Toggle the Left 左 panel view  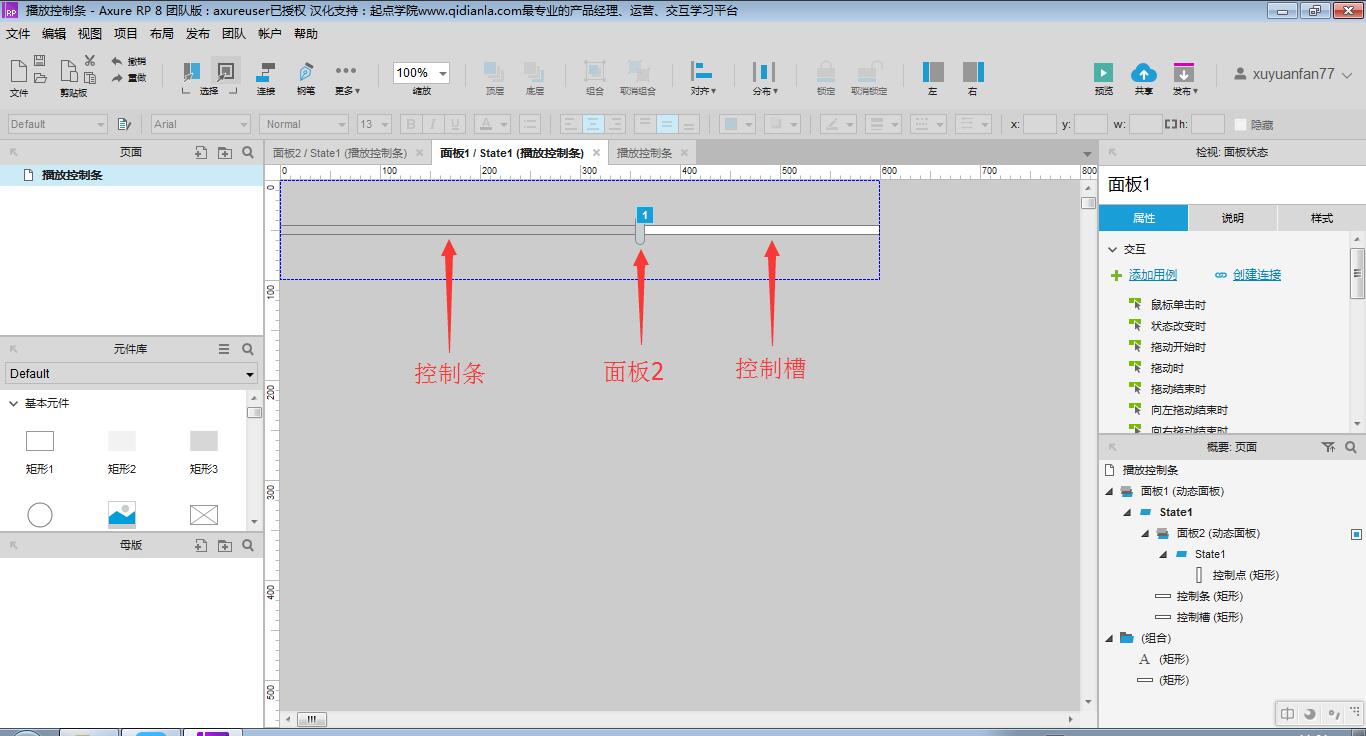pyautogui.click(x=933, y=78)
